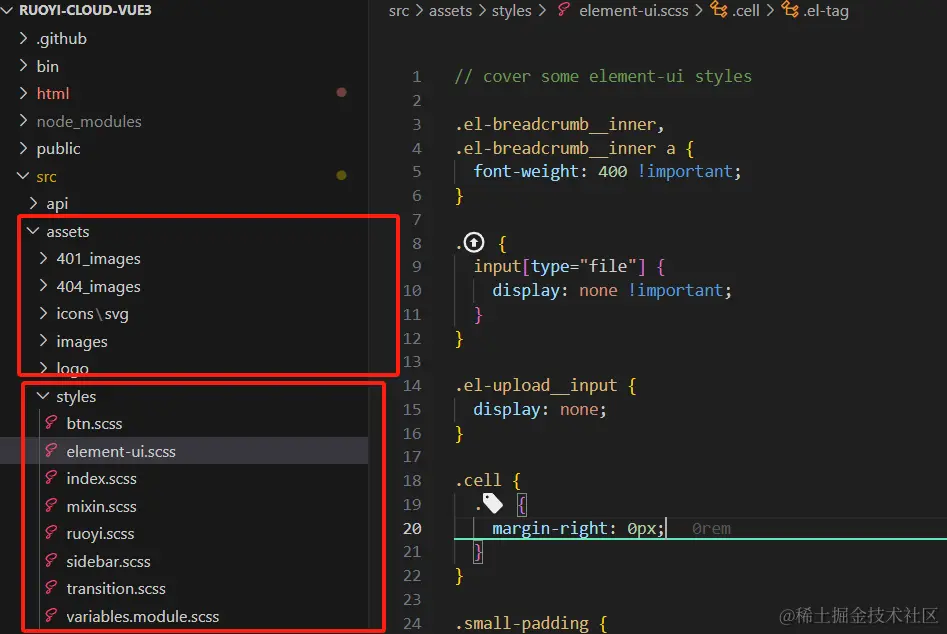947x634 pixels.
Task: Expand the html folder chevron
Action: (x=24, y=93)
